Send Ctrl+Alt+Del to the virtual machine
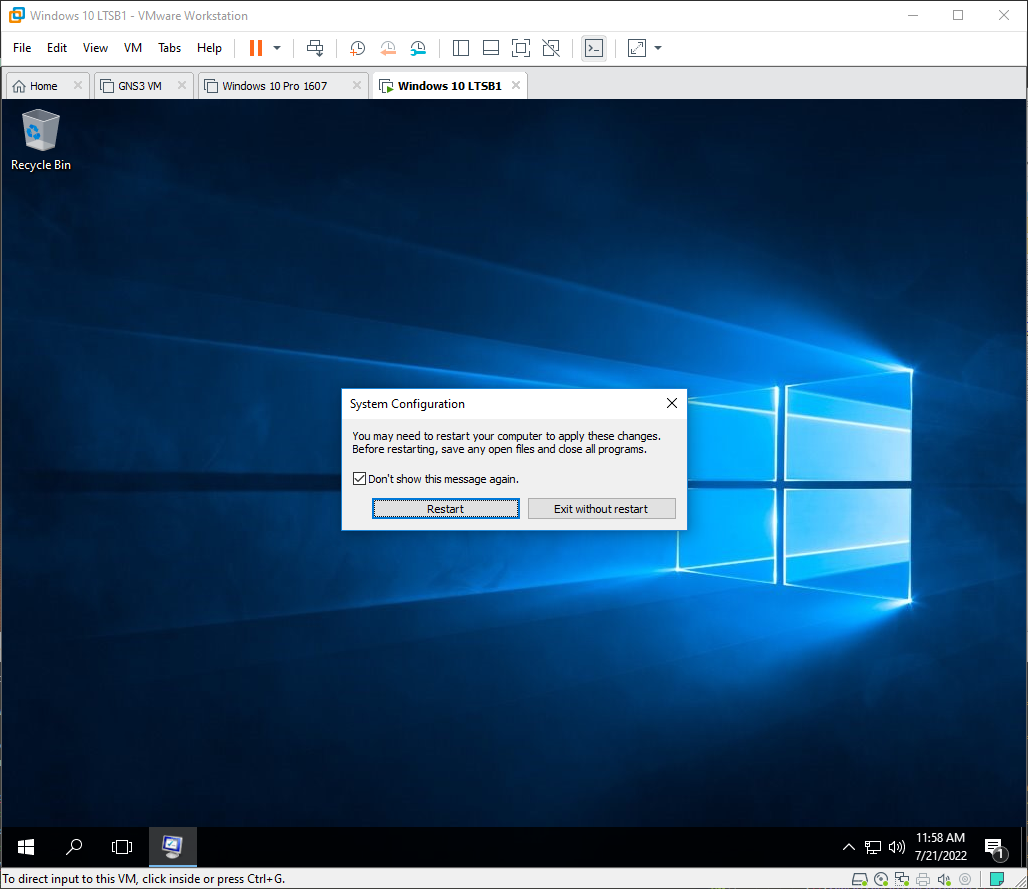1028x889 pixels. coord(315,48)
